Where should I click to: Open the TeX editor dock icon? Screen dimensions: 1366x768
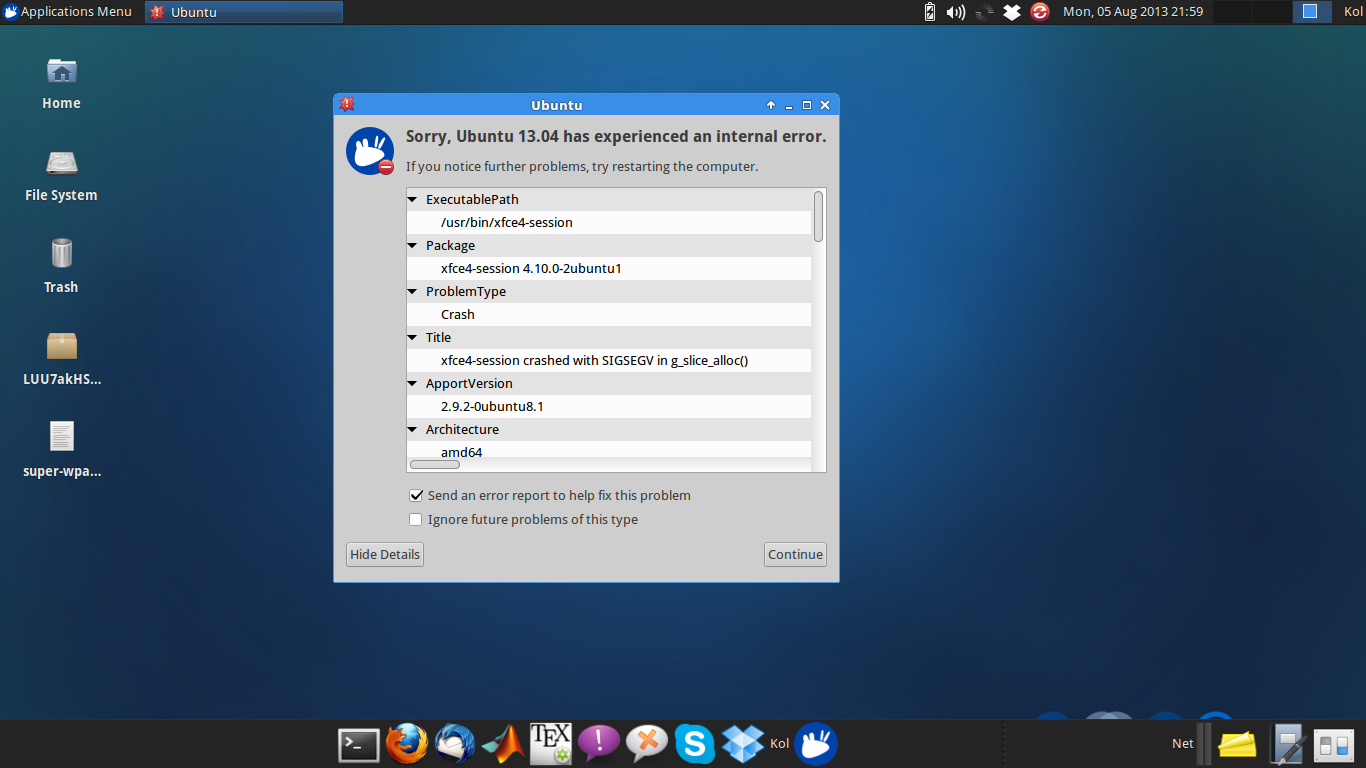coord(551,744)
